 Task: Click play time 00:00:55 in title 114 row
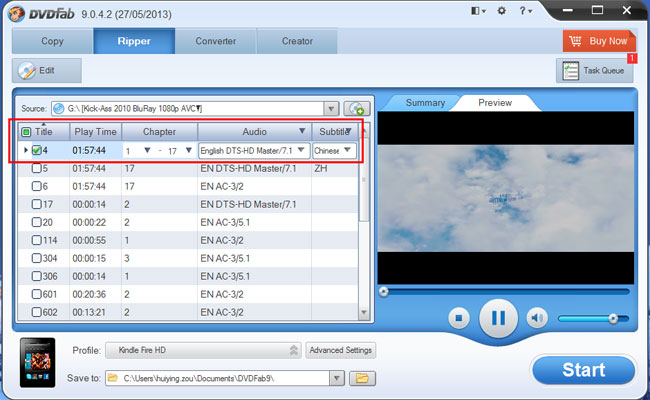(x=89, y=240)
